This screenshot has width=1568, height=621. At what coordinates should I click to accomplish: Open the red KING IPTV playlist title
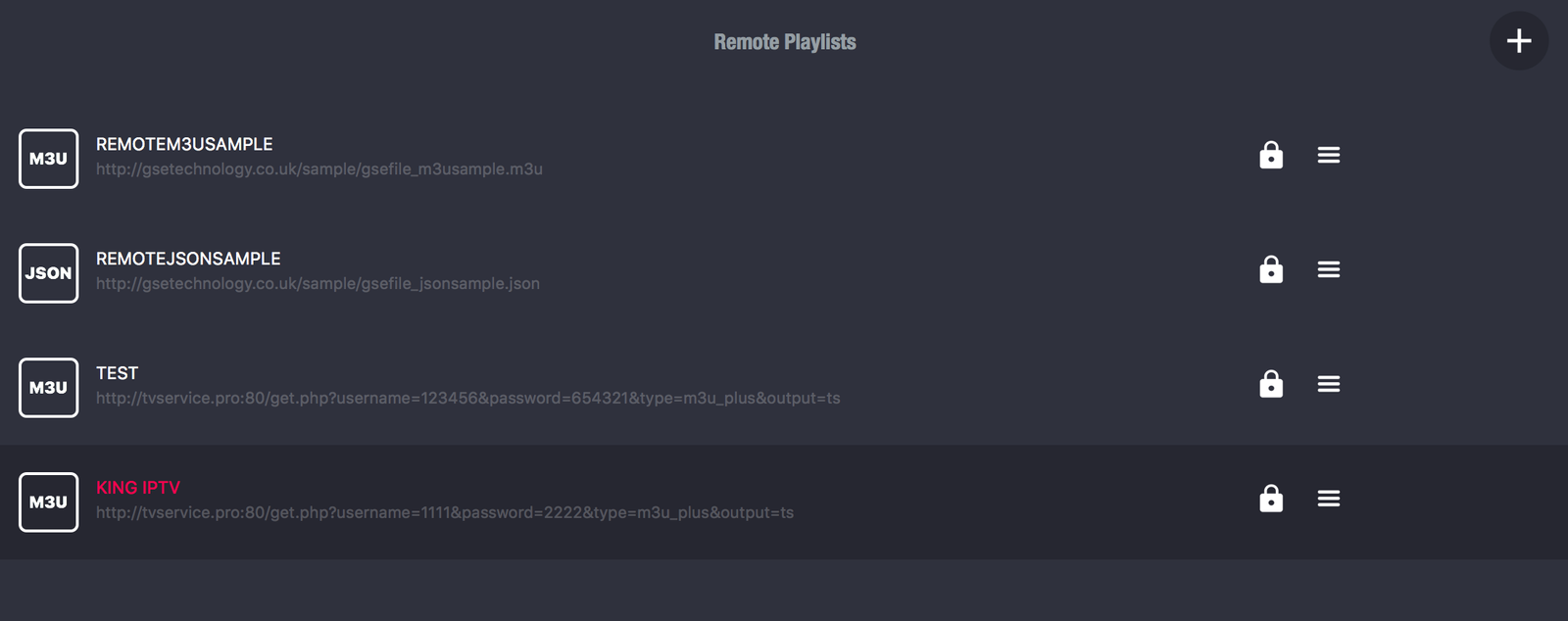point(138,488)
